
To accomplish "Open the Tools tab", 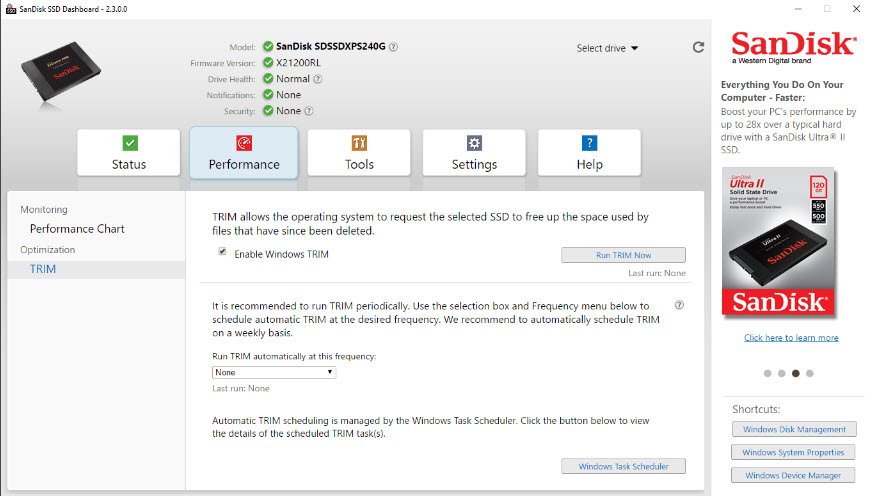I will [359, 153].
